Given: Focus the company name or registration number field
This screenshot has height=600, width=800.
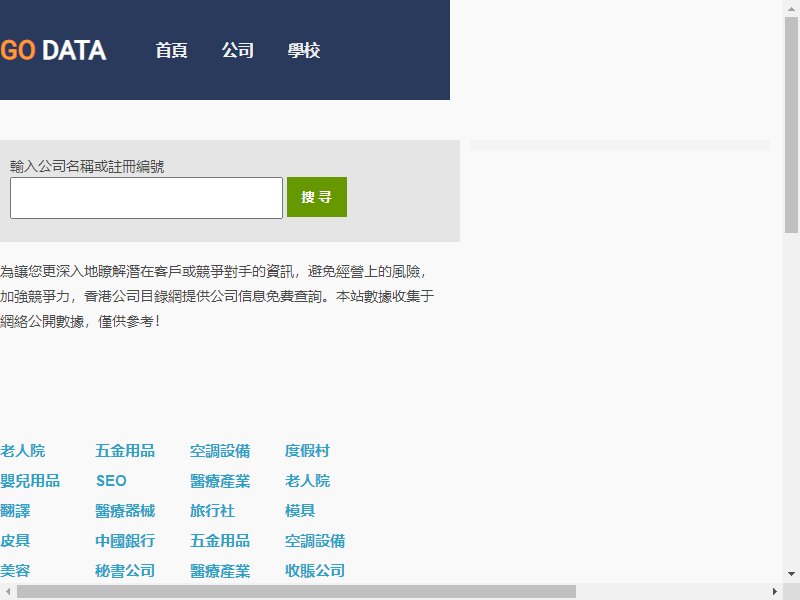Looking at the screenshot, I should coord(146,198).
